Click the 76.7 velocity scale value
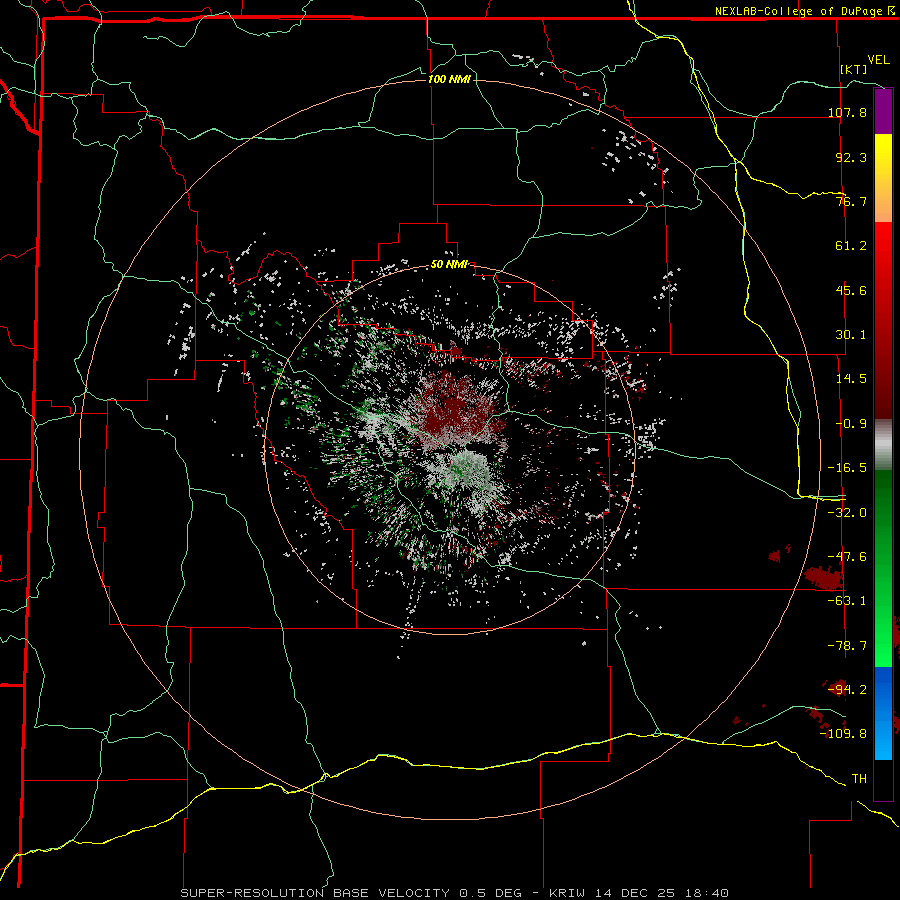 pos(851,201)
